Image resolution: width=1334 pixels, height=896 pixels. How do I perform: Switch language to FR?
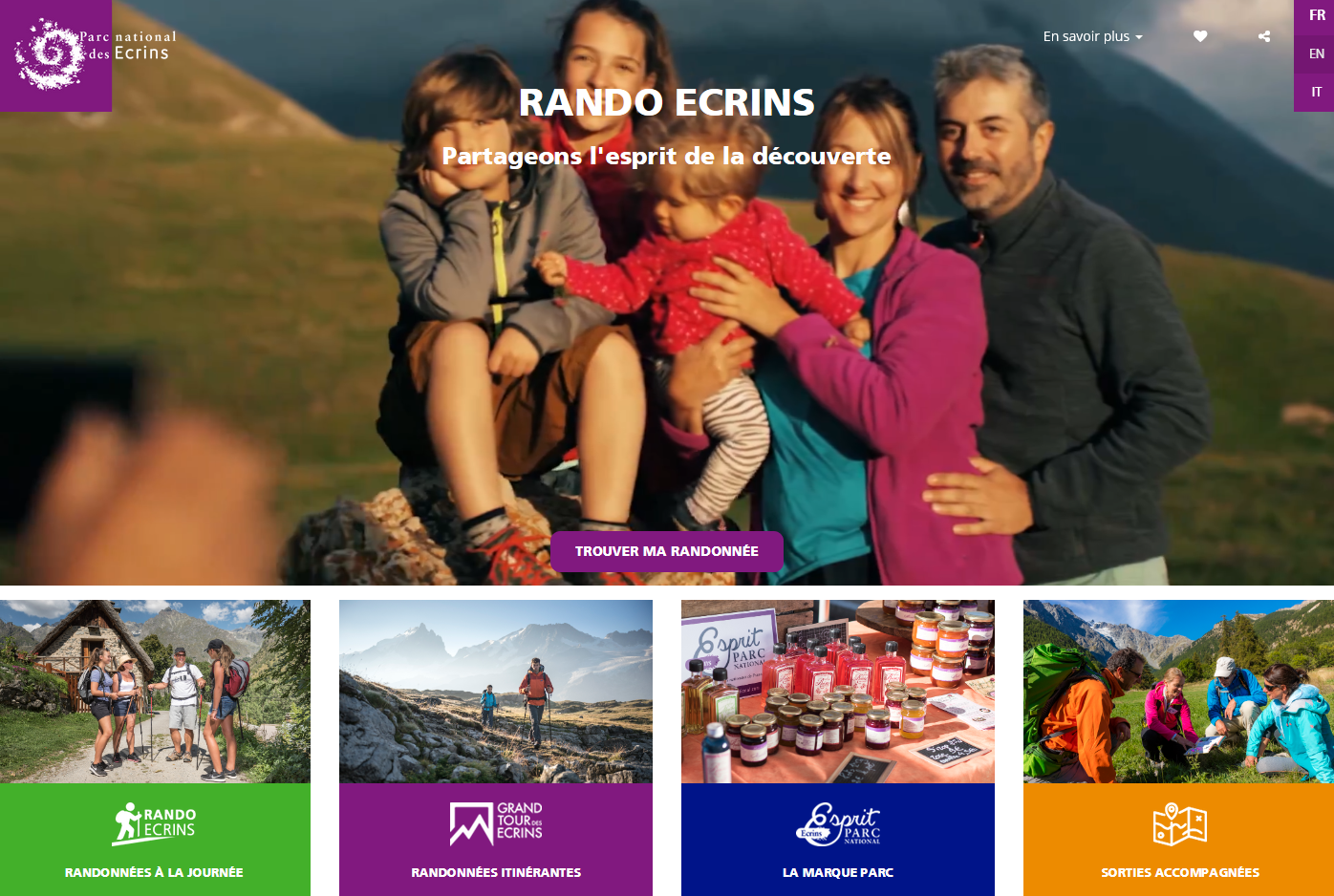[1317, 15]
